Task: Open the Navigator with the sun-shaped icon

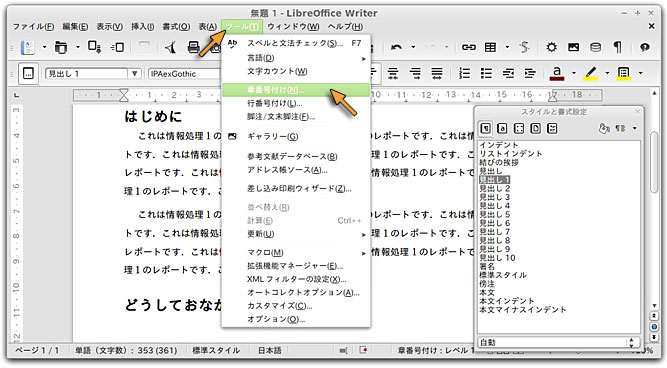Action: coord(552,47)
